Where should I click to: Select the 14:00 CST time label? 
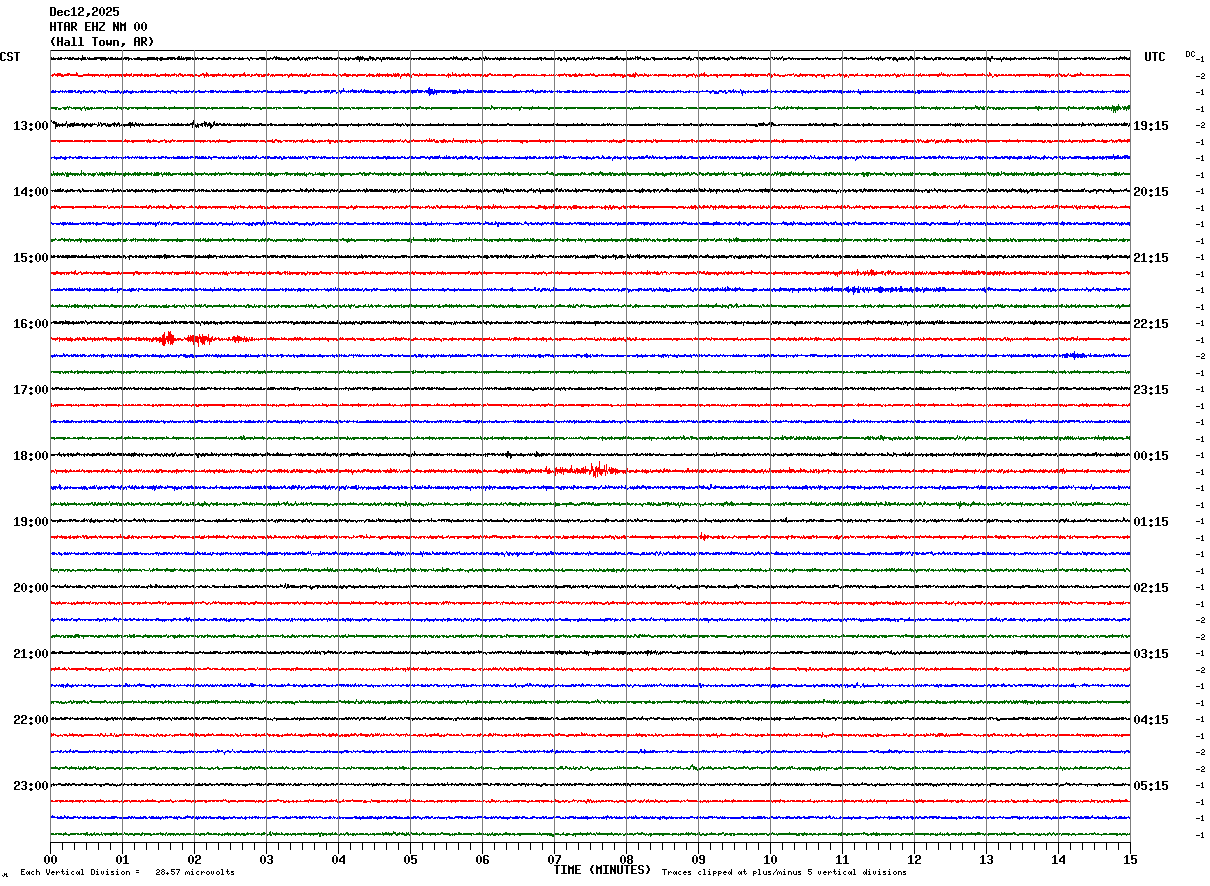[x=31, y=192]
